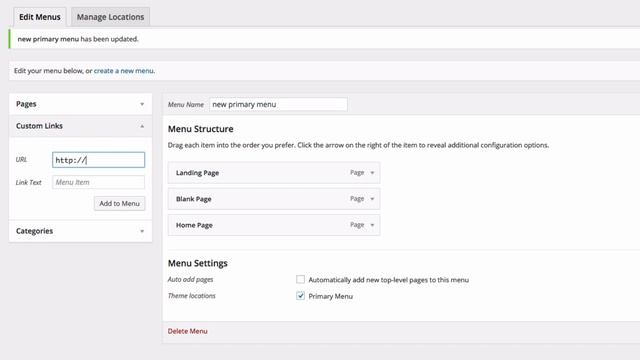This screenshot has width=640, height=360.
Task: Click the Custom Links panel heading
Action: point(39,126)
